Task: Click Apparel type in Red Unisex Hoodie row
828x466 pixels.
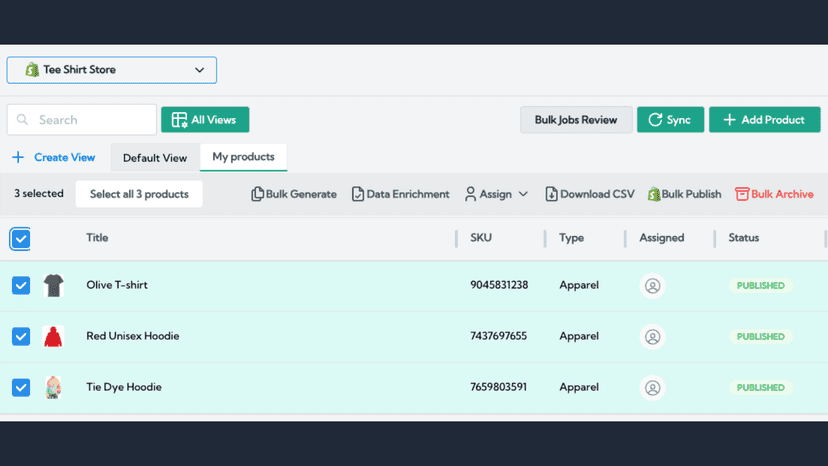Action: 579,336
